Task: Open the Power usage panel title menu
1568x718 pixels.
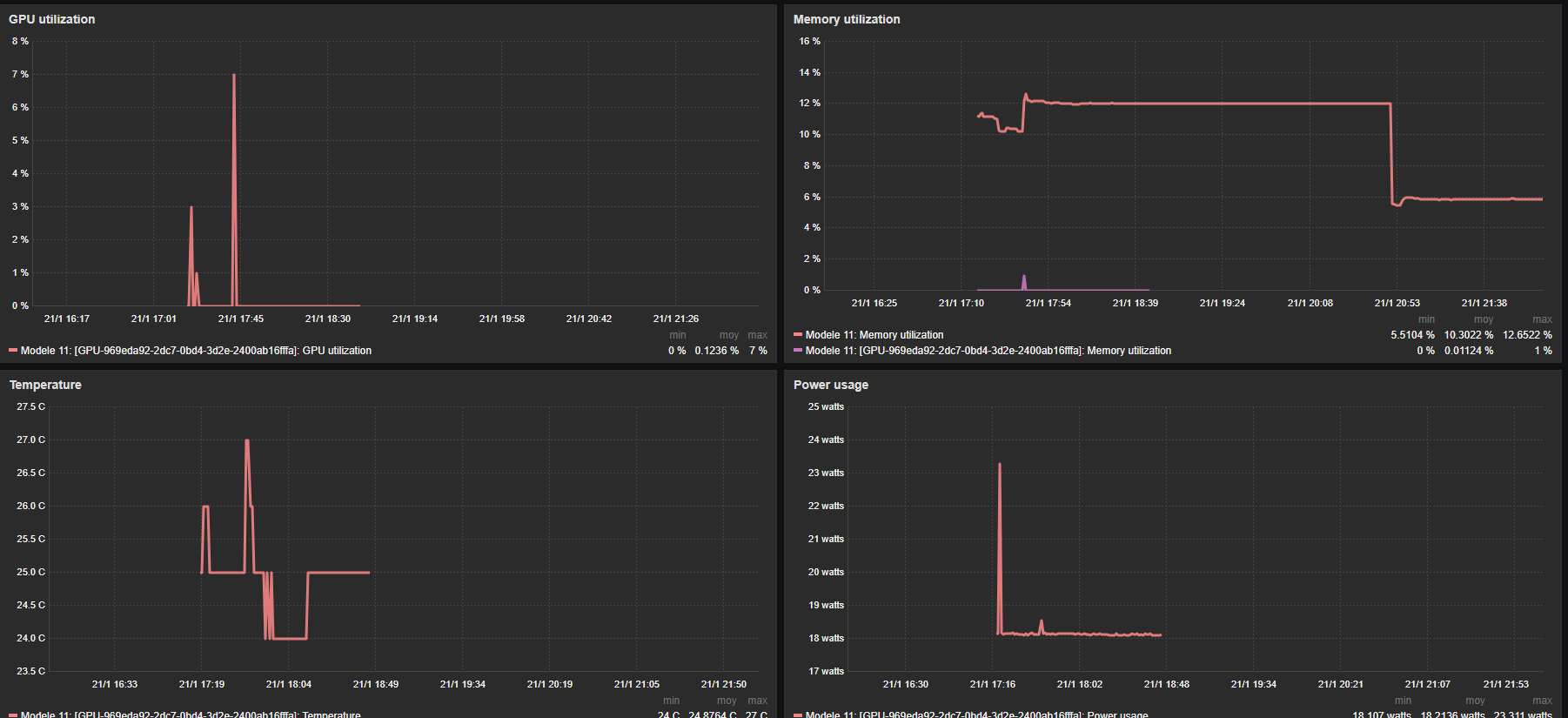Action: click(x=831, y=385)
